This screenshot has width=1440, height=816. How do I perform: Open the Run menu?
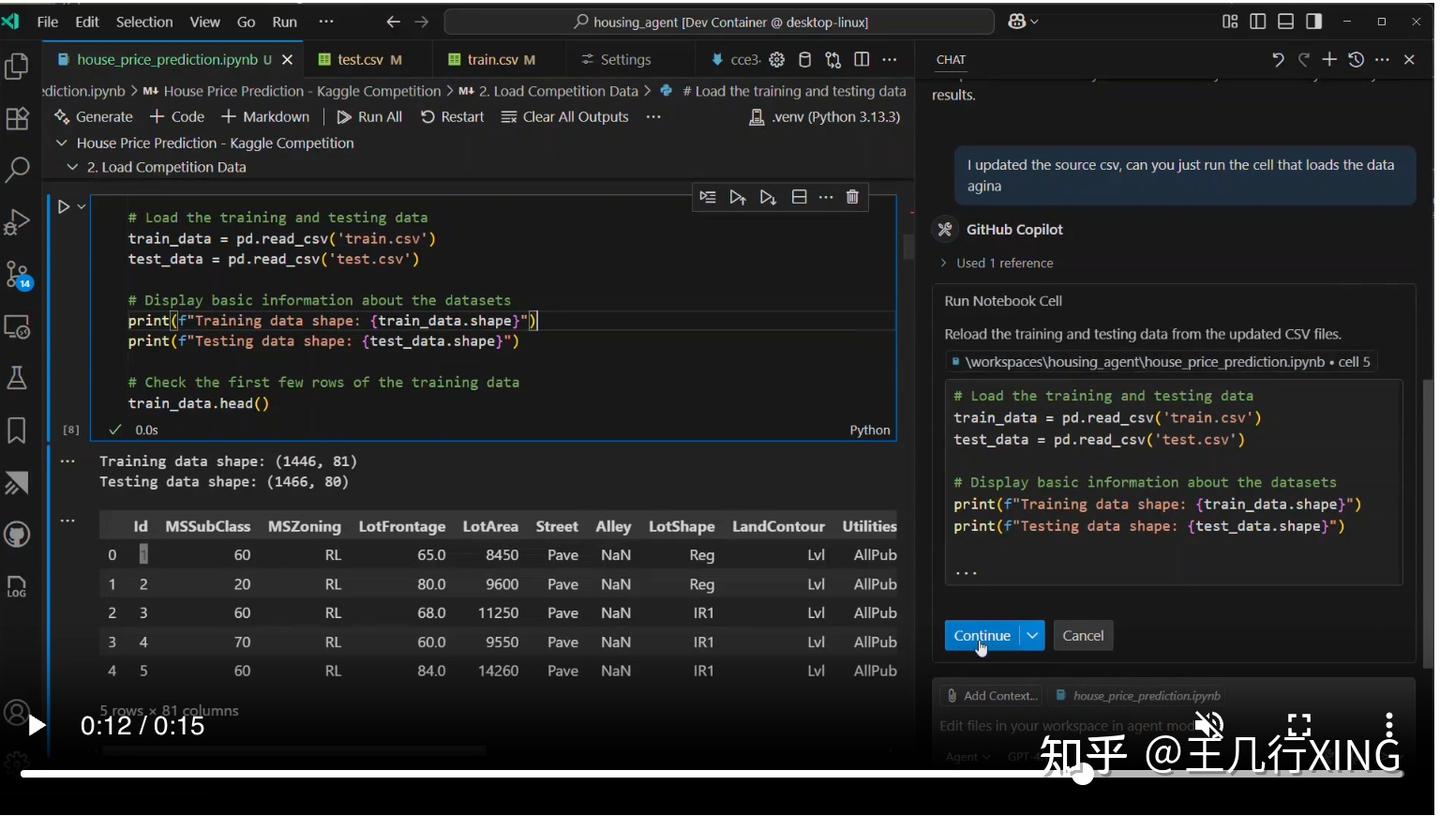tap(283, 21)
